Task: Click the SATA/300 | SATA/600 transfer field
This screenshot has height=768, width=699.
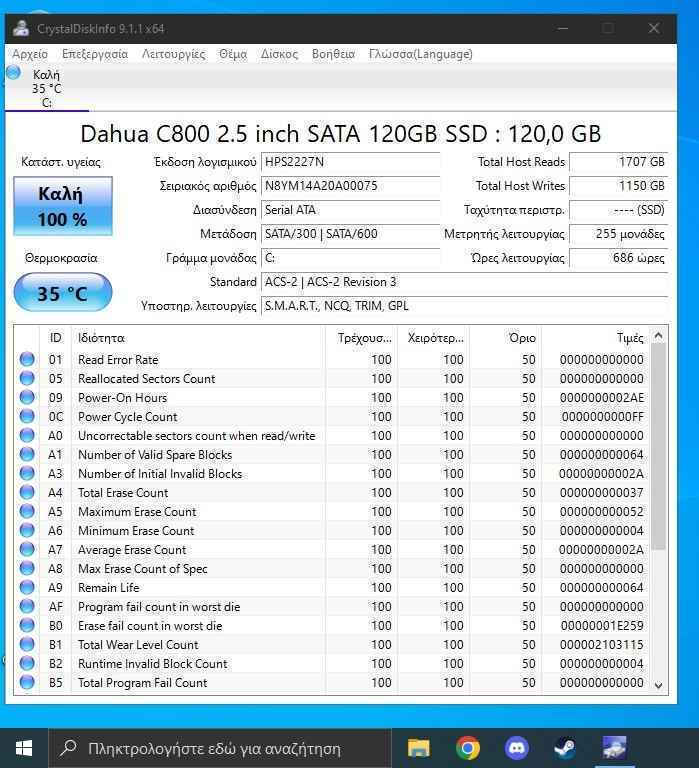Action: (350, 234)
